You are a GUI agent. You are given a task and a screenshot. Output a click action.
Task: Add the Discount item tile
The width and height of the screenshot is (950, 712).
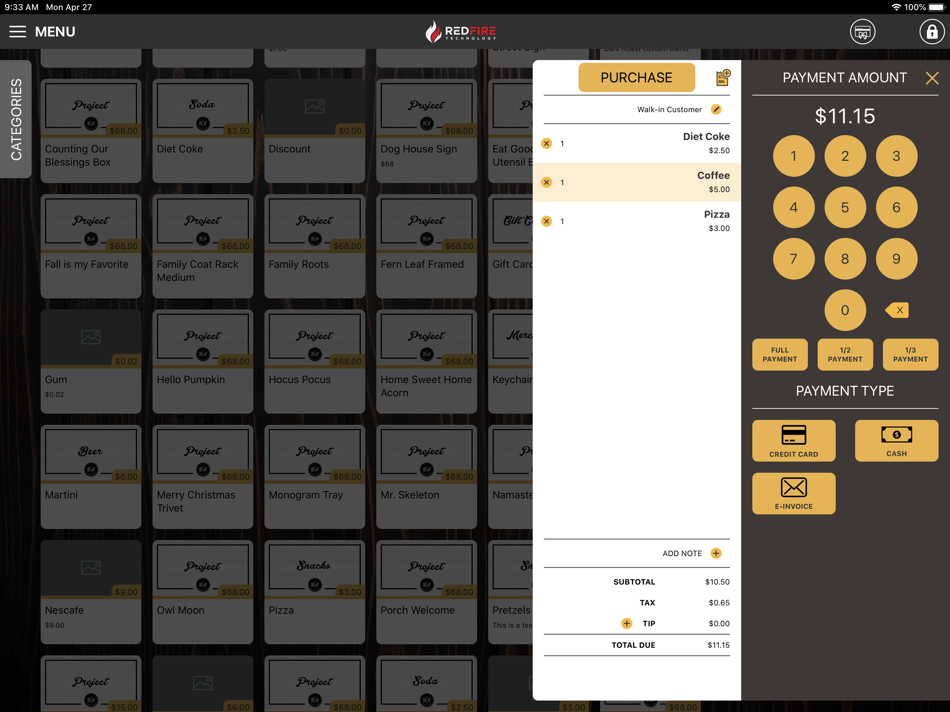tap(314, 131)
